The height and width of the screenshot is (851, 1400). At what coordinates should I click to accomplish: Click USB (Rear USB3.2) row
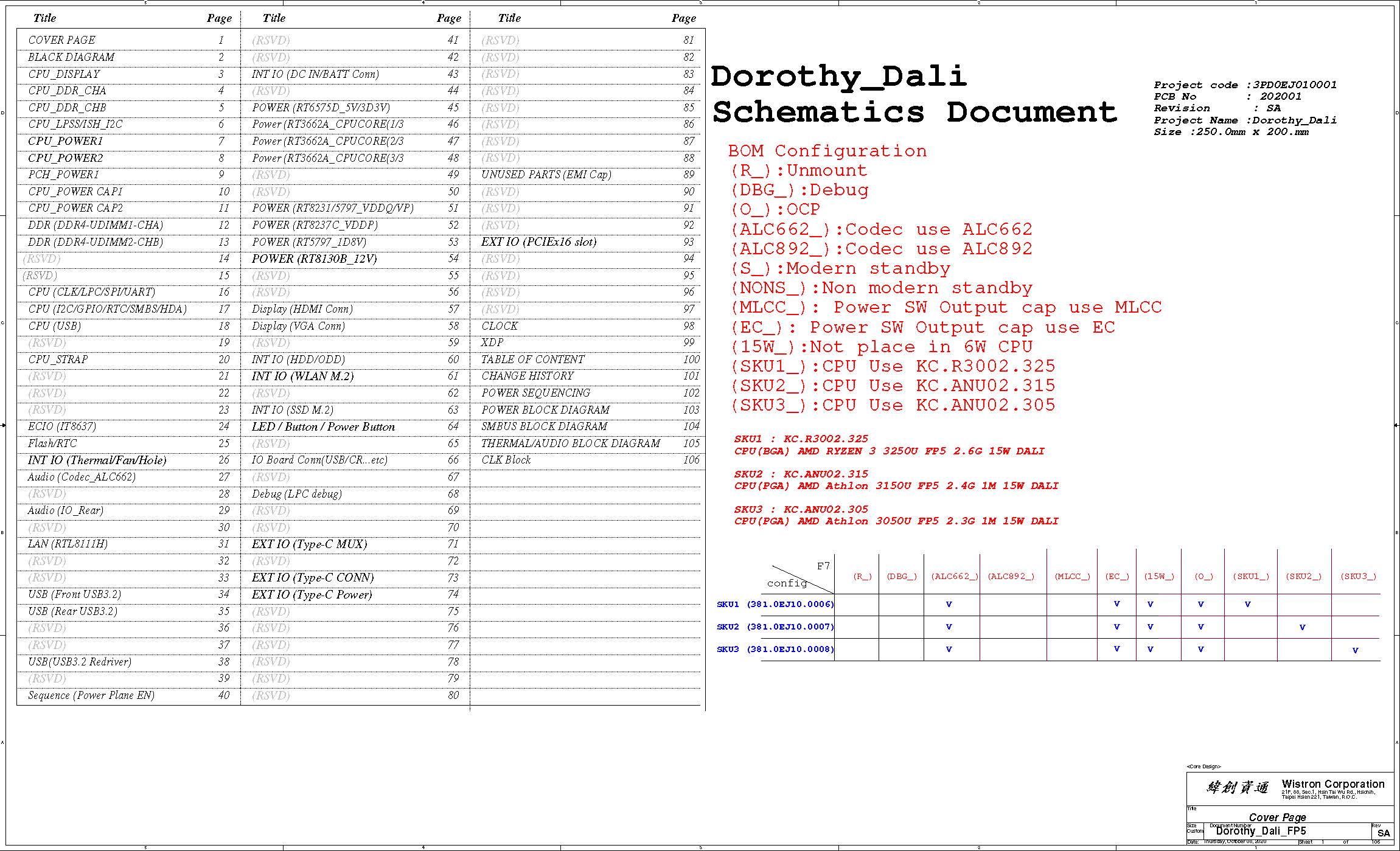73,611
